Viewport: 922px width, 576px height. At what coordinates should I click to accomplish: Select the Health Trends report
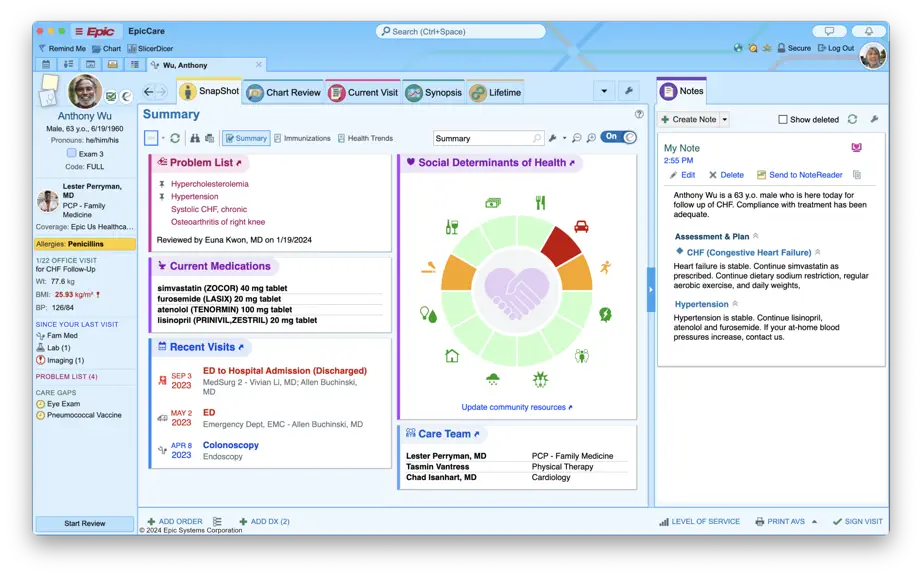(x=365, y=138)
